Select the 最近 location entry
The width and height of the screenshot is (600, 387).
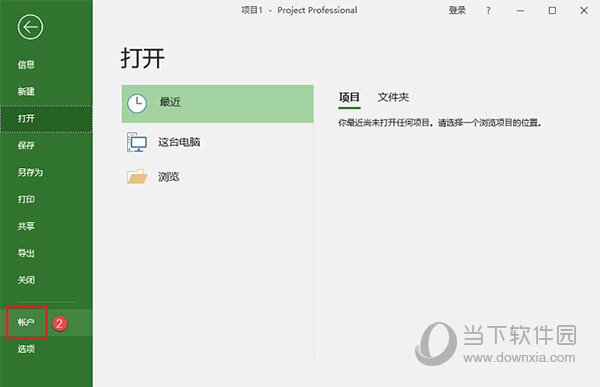click(x=217, y=104)
